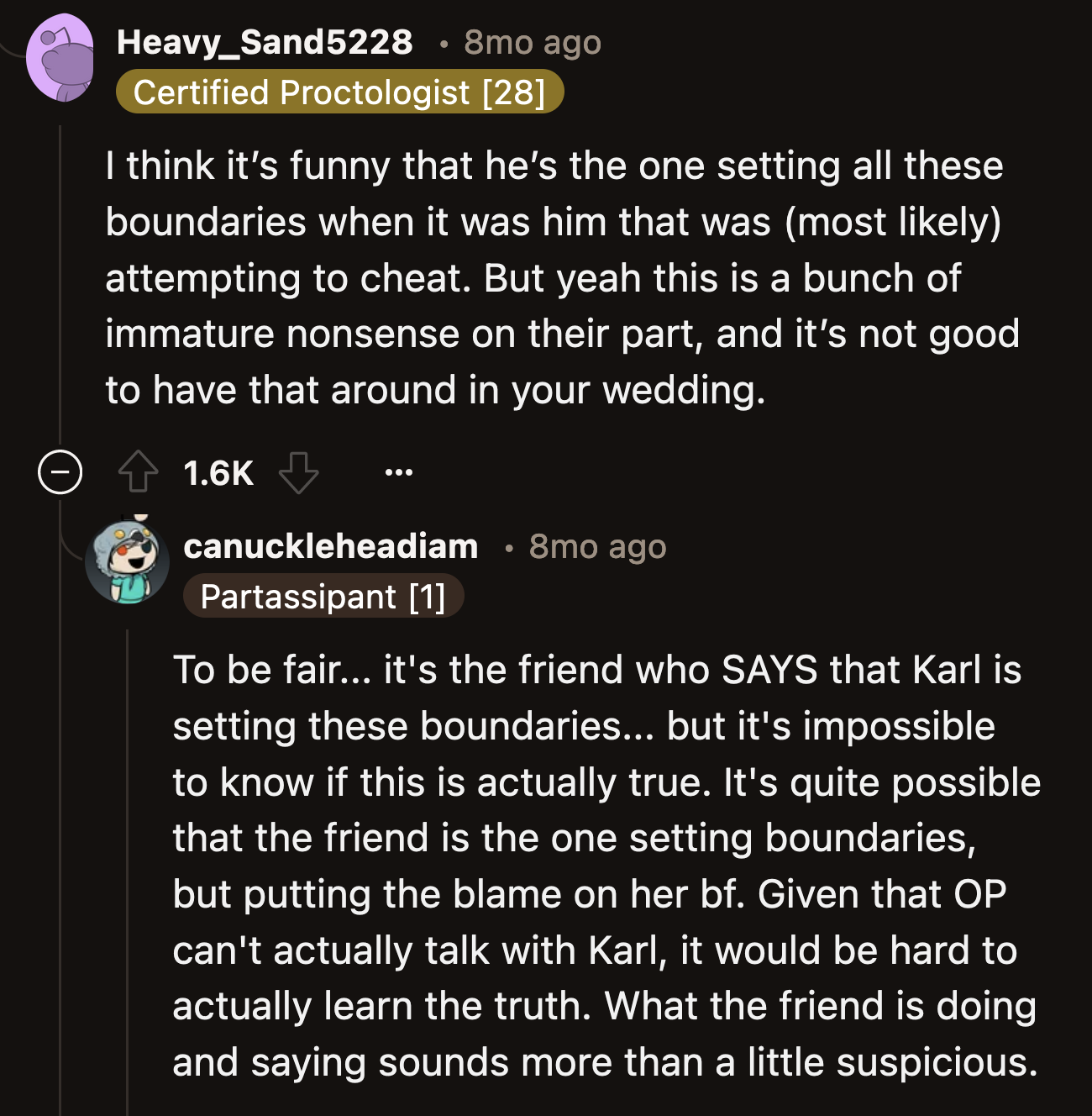Click the "8mo ago" timestamp on the reply

pos(596,546)
